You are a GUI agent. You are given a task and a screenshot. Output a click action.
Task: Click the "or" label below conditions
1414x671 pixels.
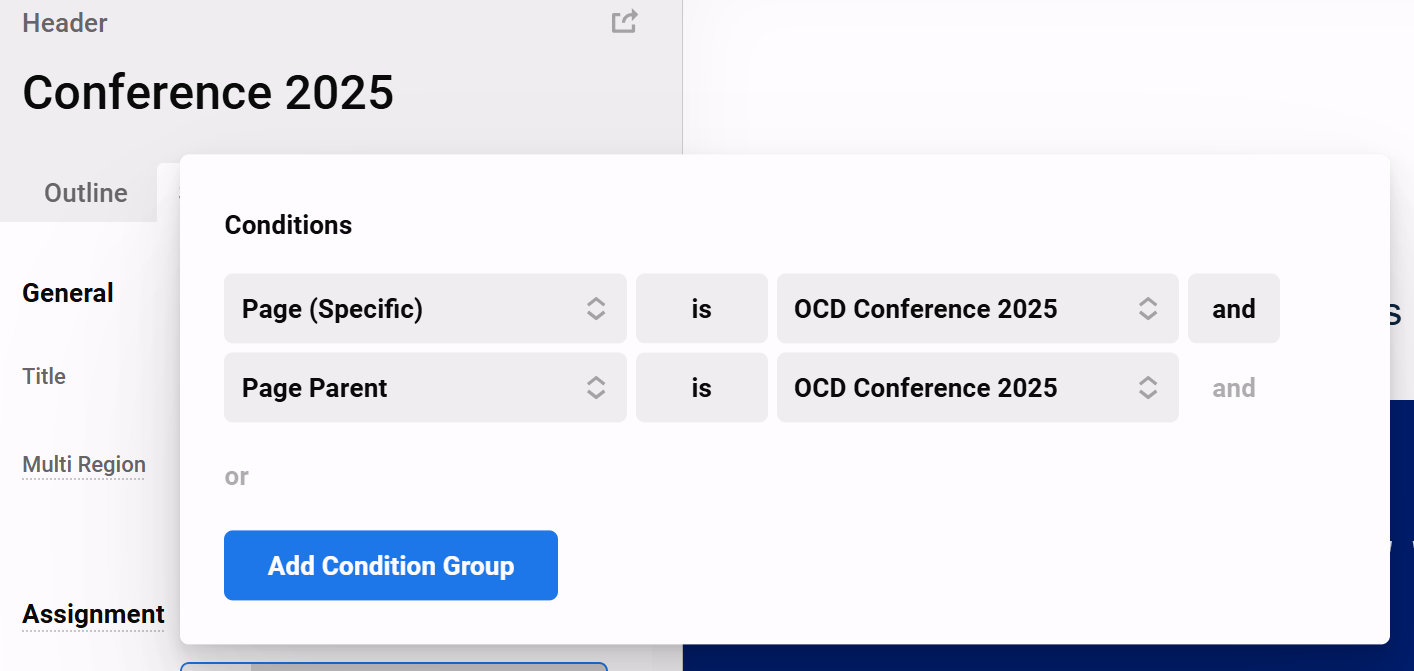click(x=236, y=476)
